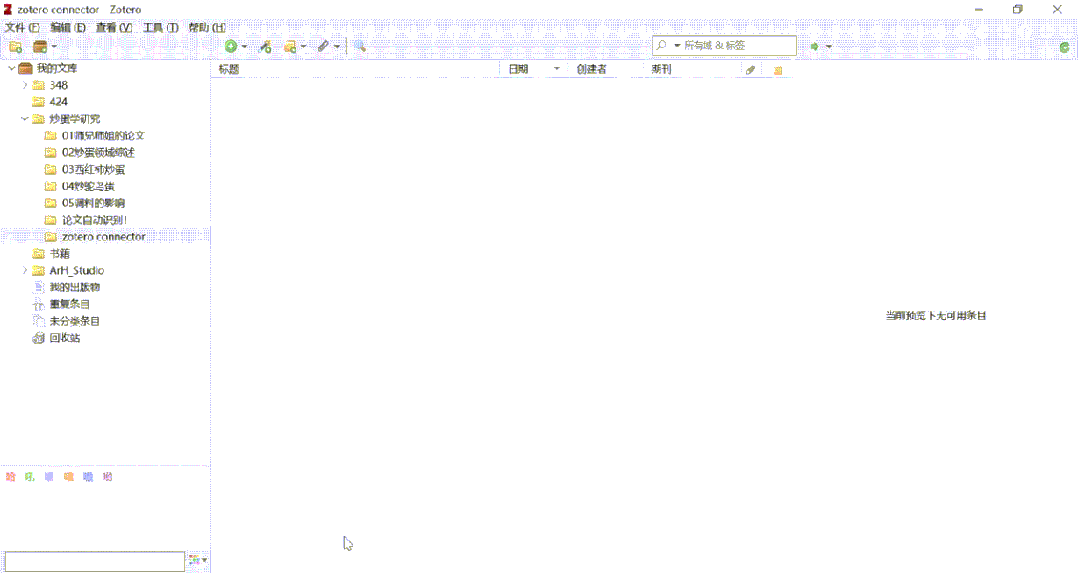Image resolution: width=1078 pixels, height=573 pixels.
Task: Select the 炒蛋学研究 collection
Action: point(74,119)
